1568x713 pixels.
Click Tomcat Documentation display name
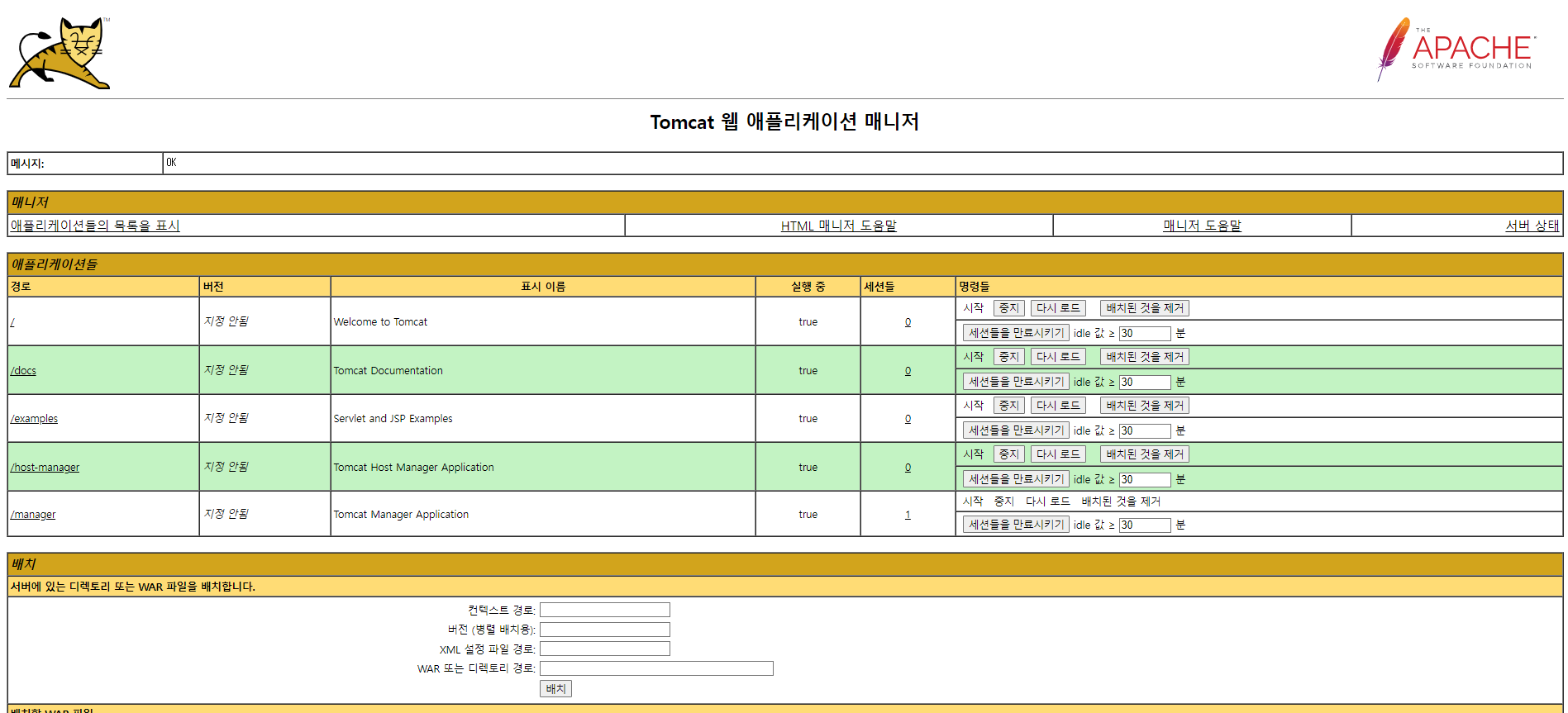click(x=388, y=371)
